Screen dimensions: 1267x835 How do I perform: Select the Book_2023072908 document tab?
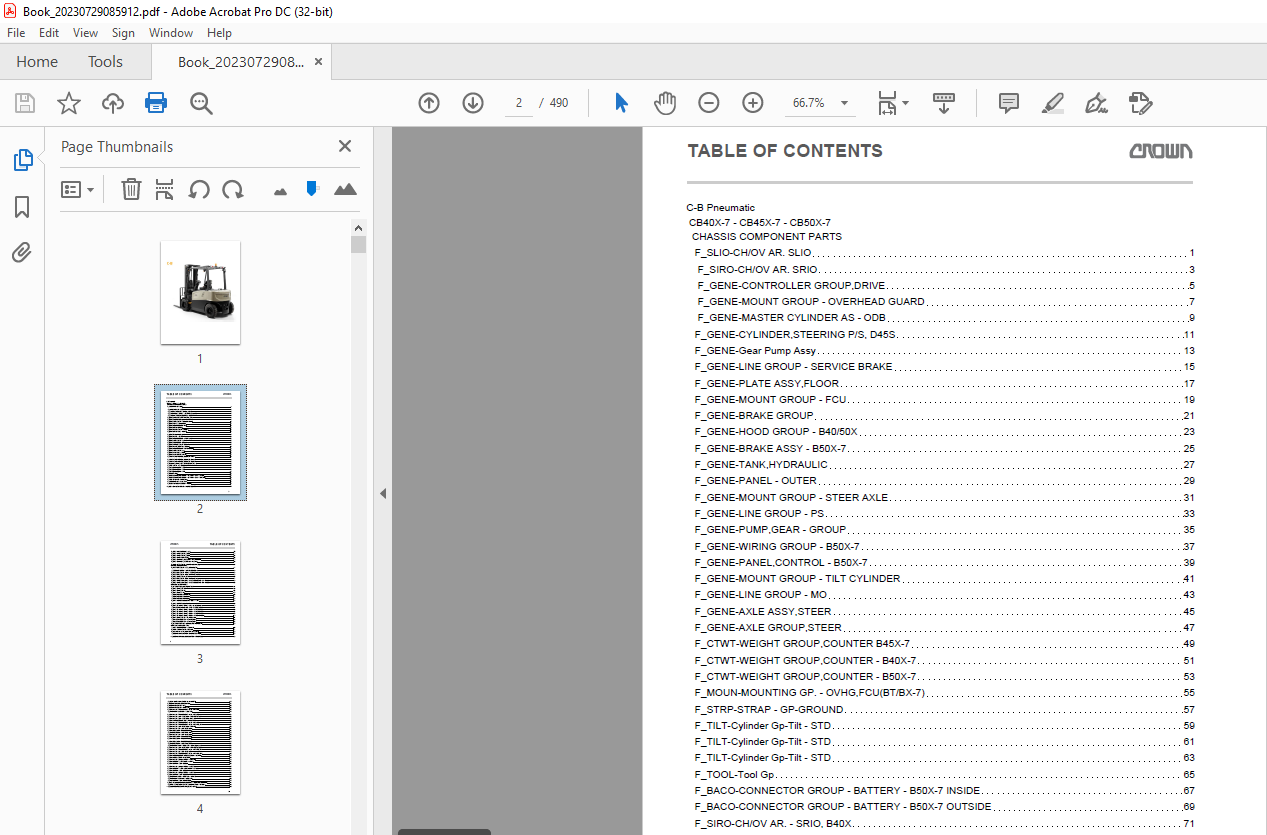(x=240, y=62)
